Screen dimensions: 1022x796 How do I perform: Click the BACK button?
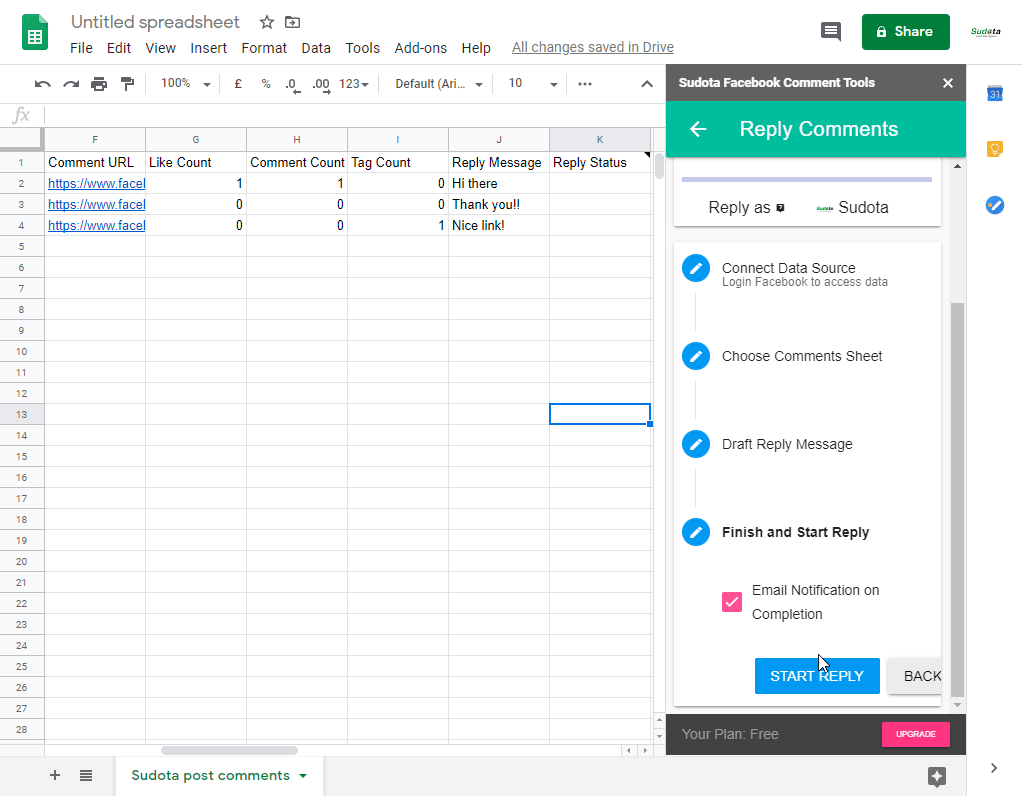point(915,676)
